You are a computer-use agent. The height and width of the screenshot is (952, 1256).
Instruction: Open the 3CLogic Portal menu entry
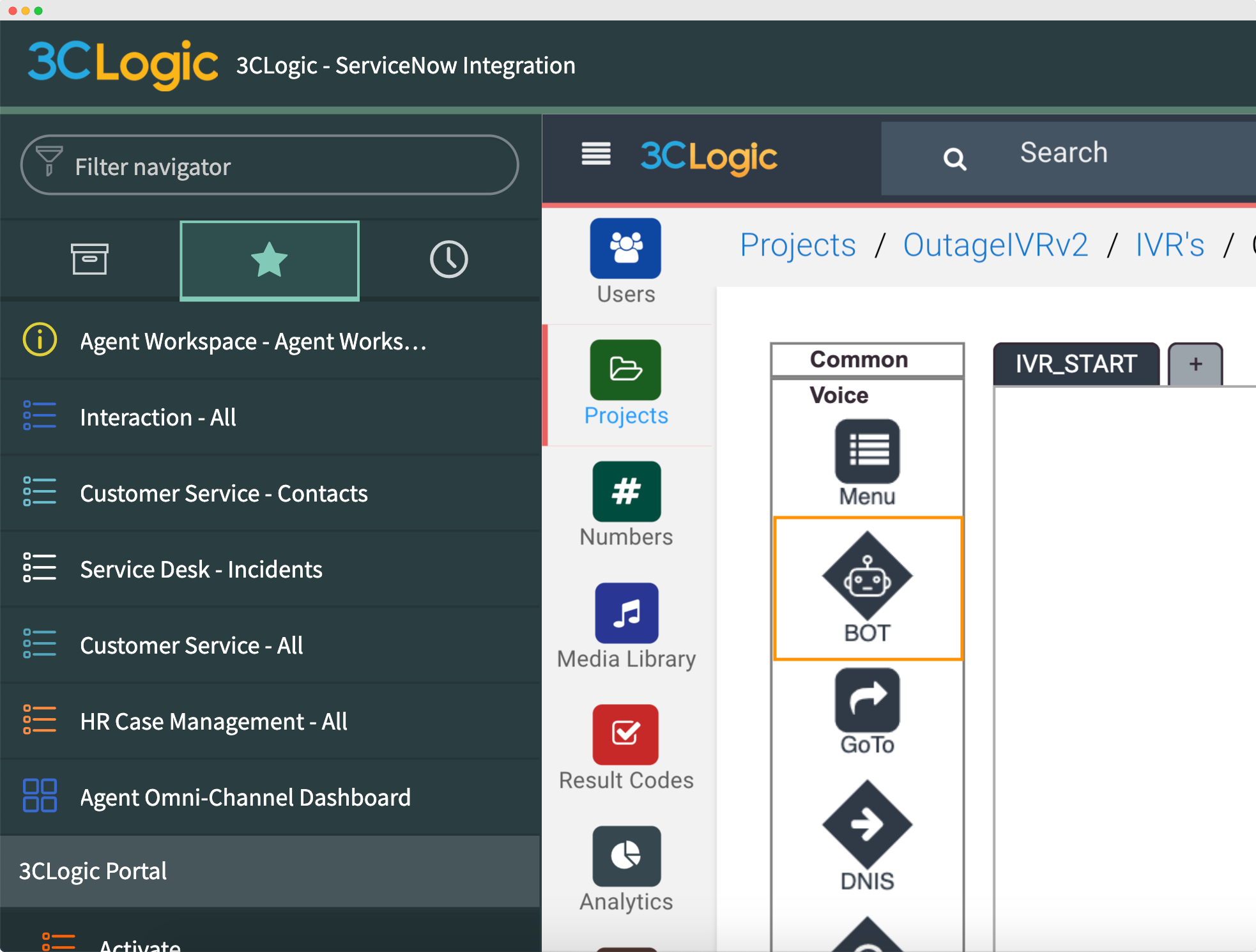[92, 871]
